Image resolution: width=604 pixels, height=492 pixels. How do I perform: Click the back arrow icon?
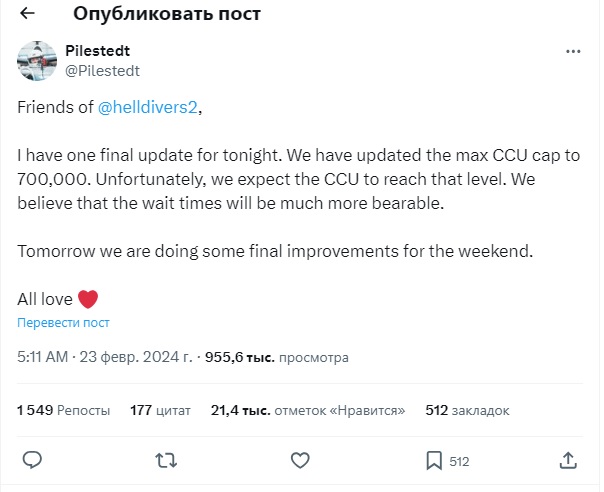coord(27,14)
